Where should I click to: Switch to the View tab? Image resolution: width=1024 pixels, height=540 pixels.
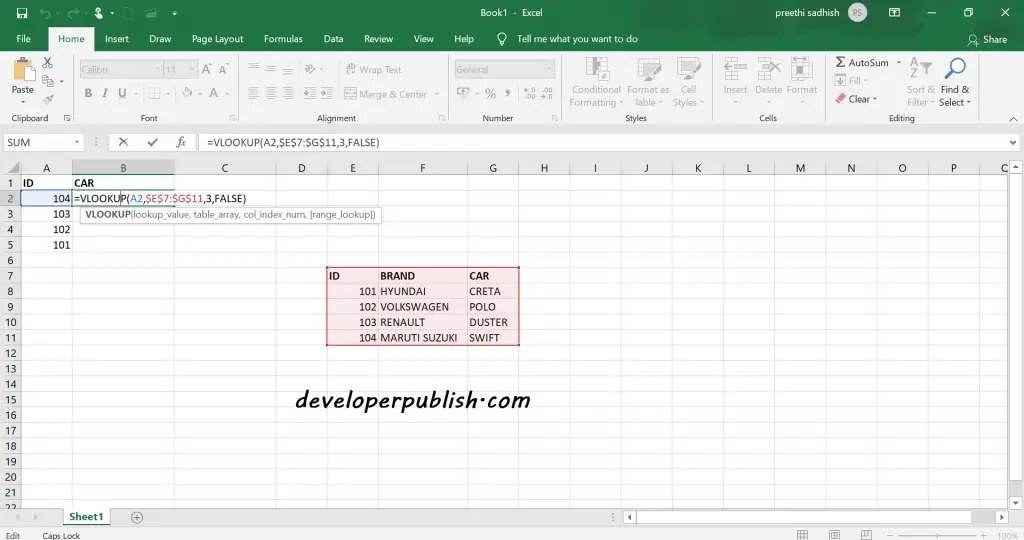423,39
